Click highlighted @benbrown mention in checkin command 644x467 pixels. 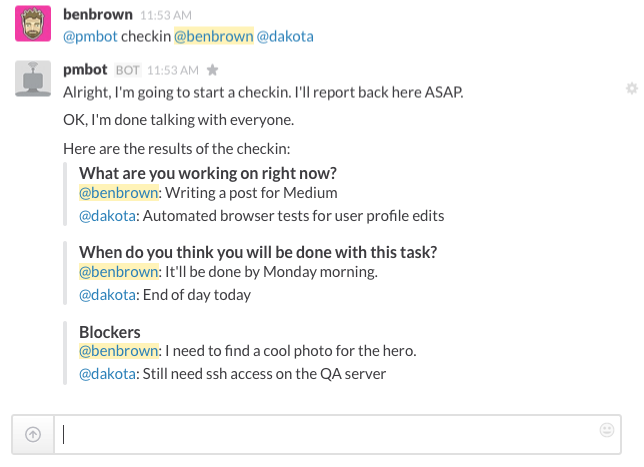pos(214,37)
